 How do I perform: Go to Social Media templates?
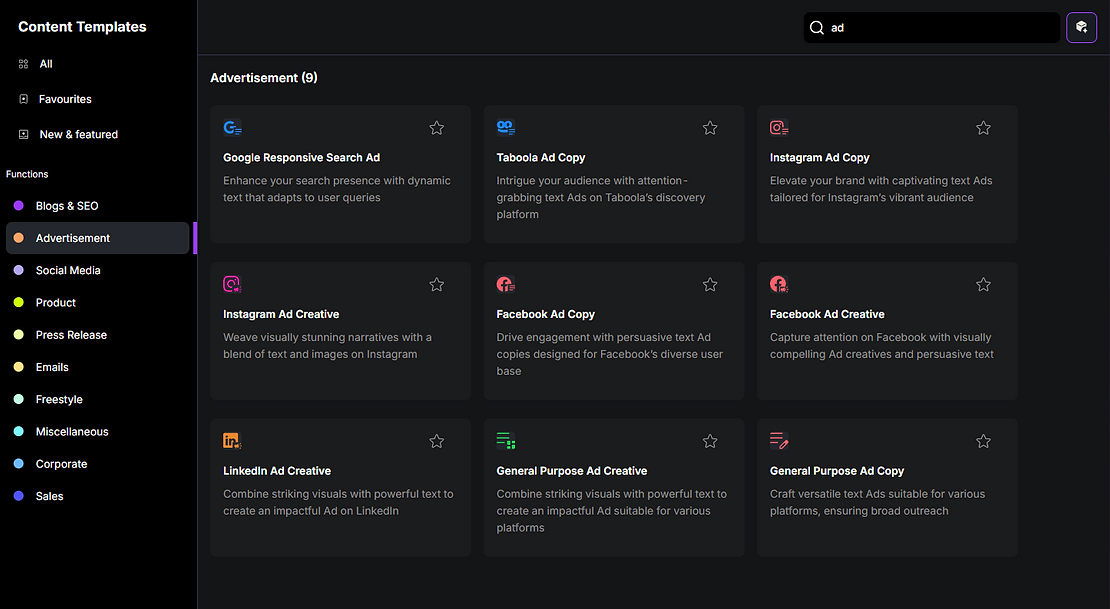tap(98, 270)
